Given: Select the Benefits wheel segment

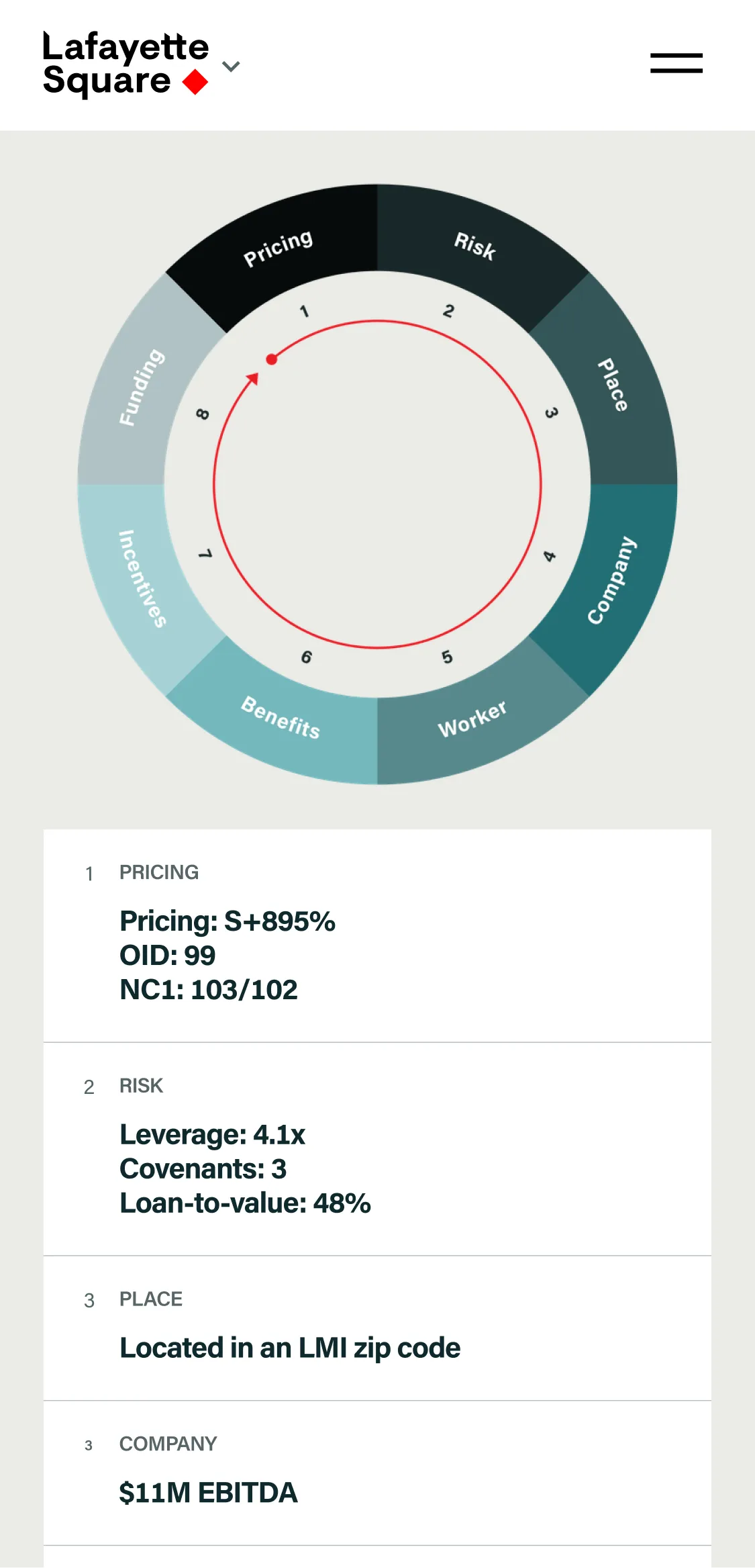Looking at the screenshot, I should [x=281, y=717].
